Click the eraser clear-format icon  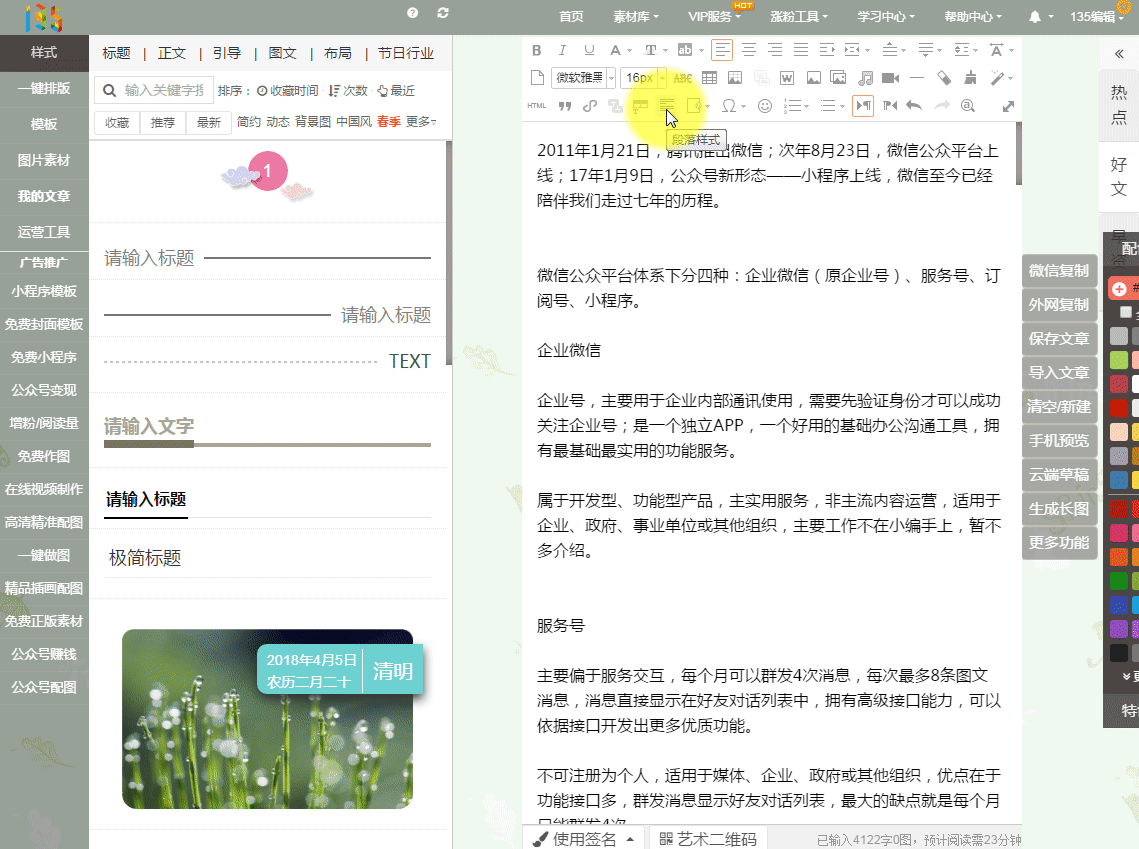[944, 78]
